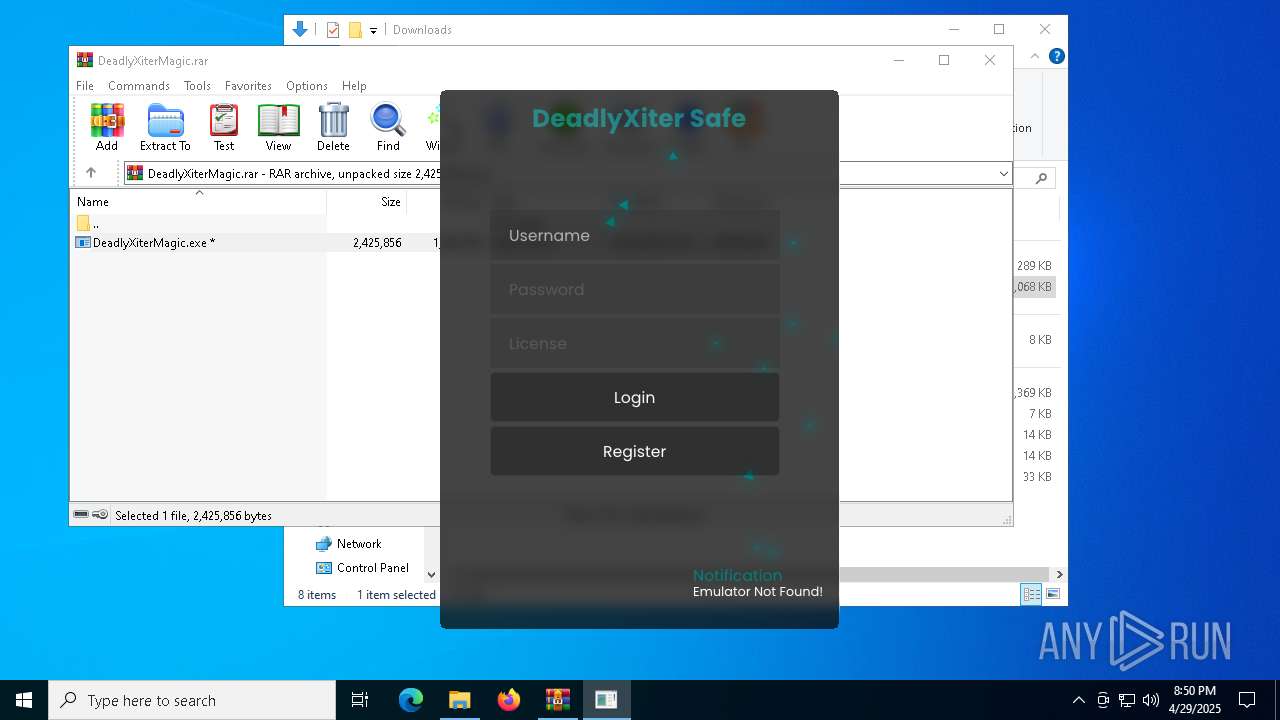Click the Password input field
Image resolution: width=1280 pixels, height=720 pixels.
click(634, 289)
